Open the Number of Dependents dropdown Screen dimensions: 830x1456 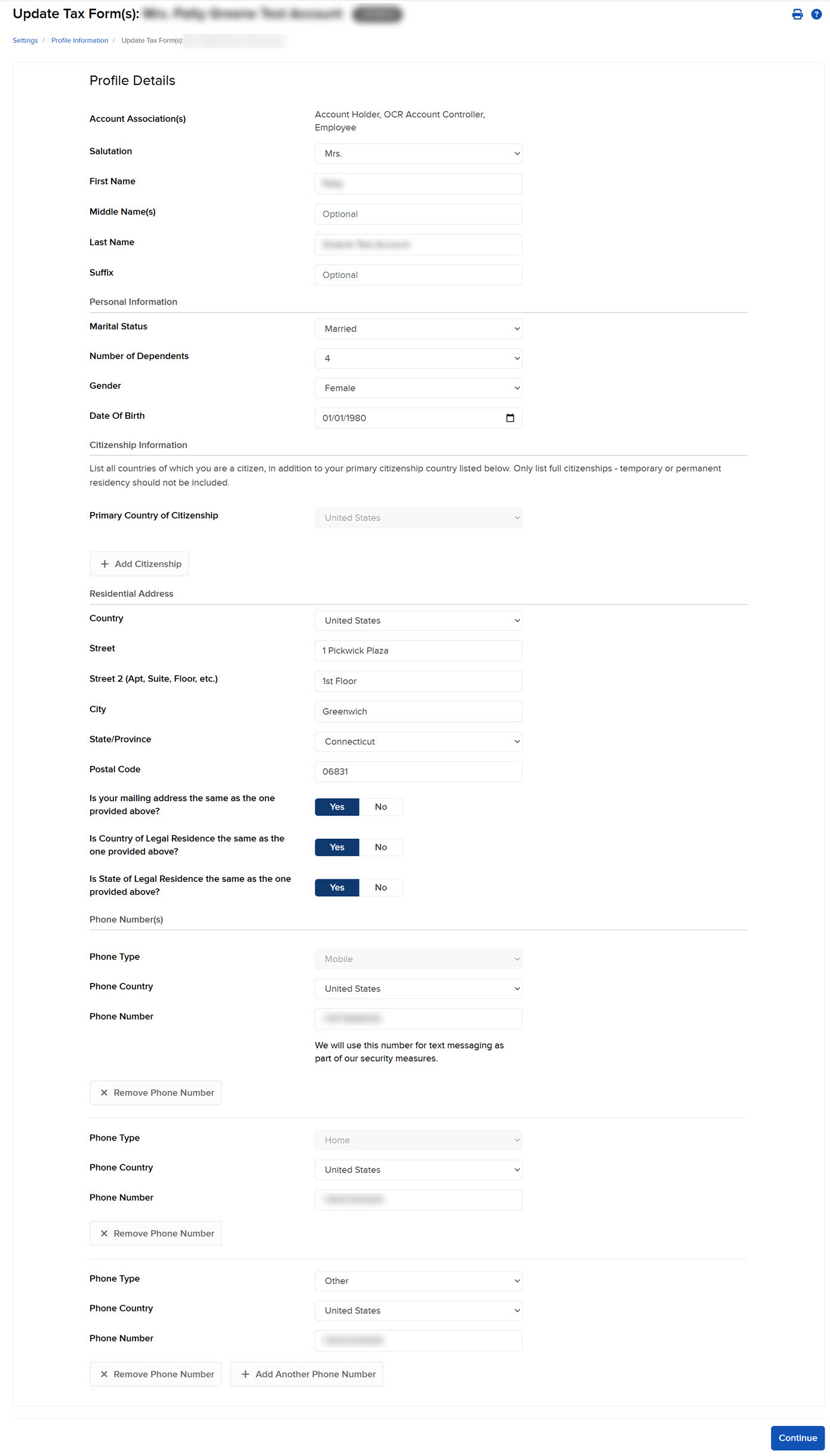pos(418,358)
